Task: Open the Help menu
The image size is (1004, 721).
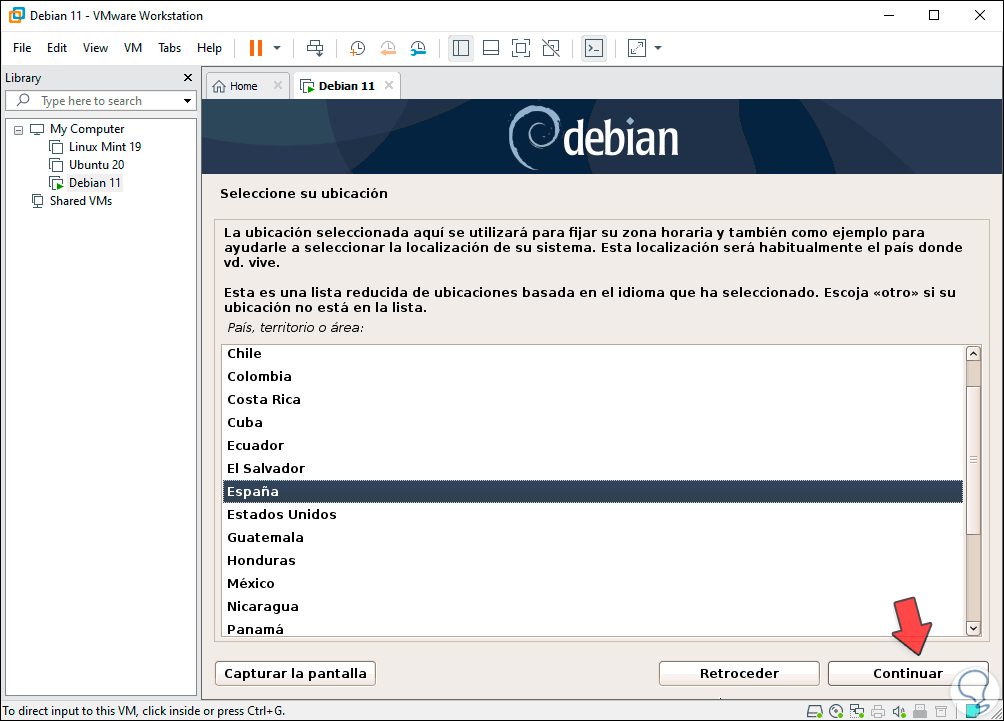Action: [x=209, y=48]
